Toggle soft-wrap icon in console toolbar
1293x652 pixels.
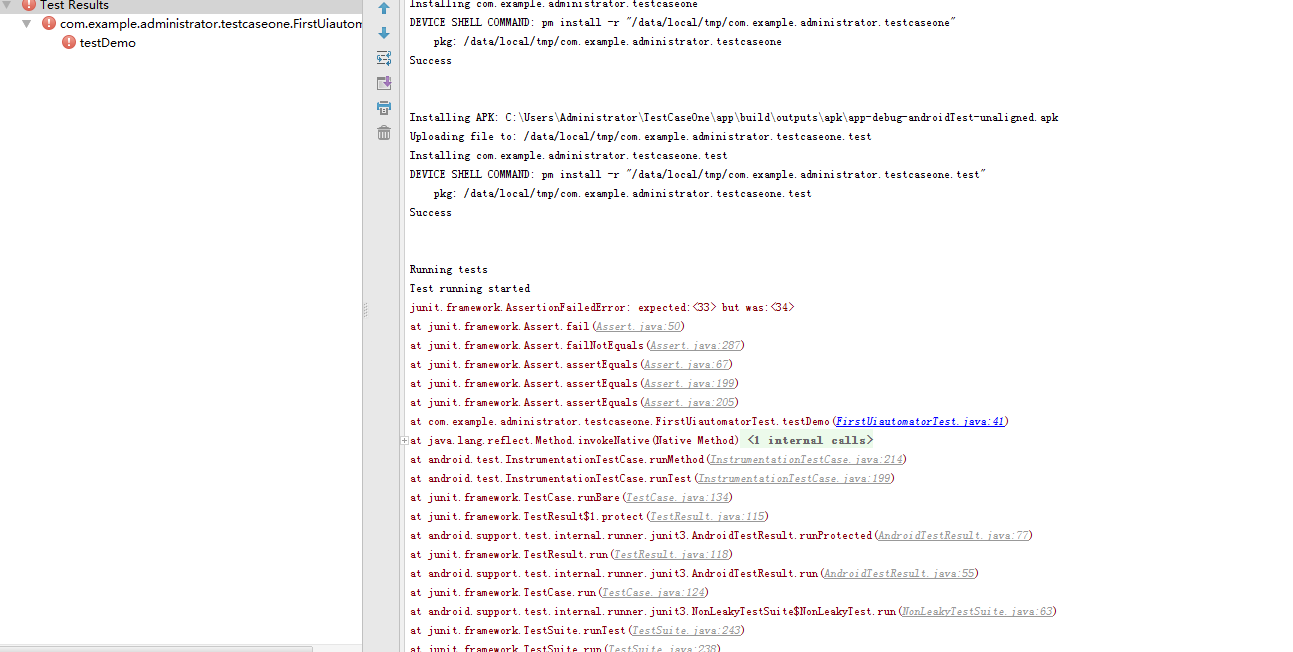(384, 58)
